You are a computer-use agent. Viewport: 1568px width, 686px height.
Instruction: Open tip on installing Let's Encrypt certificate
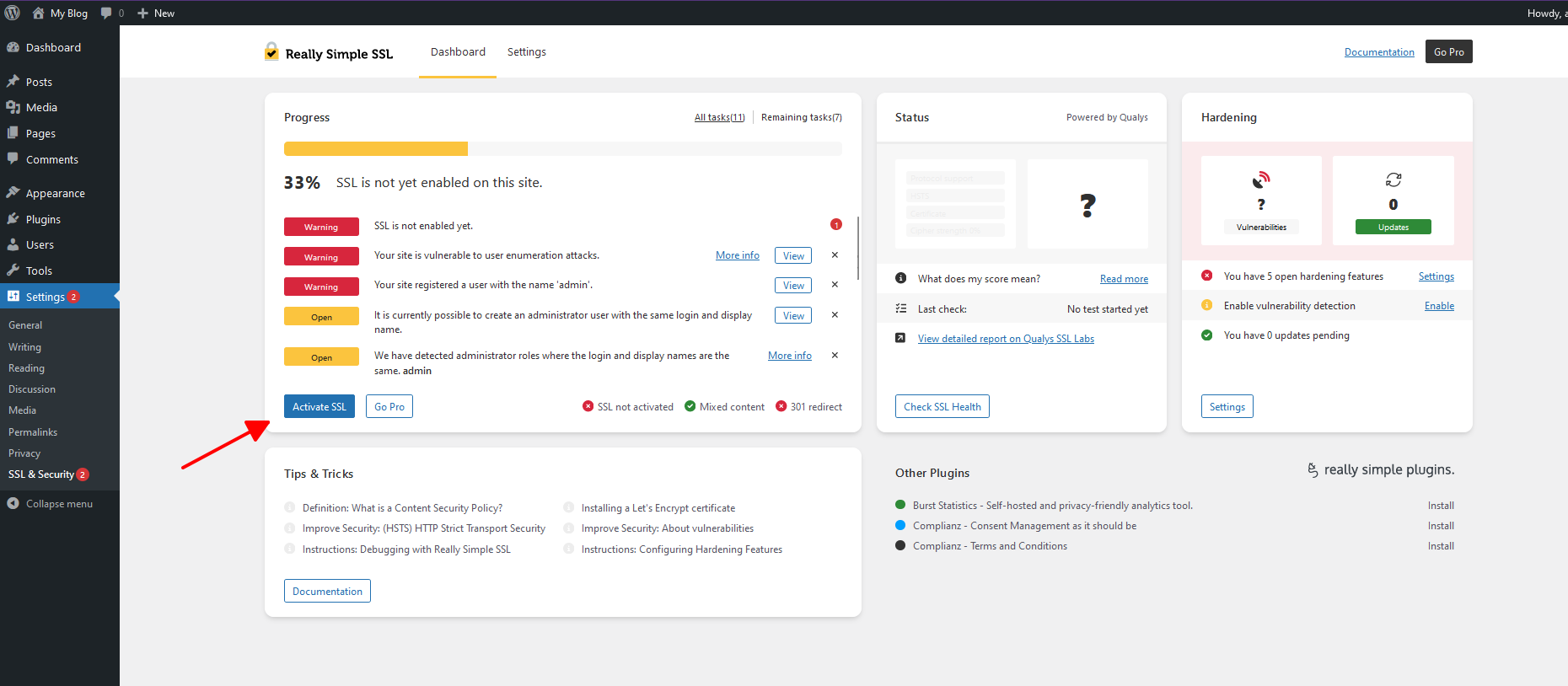point(658,508)
